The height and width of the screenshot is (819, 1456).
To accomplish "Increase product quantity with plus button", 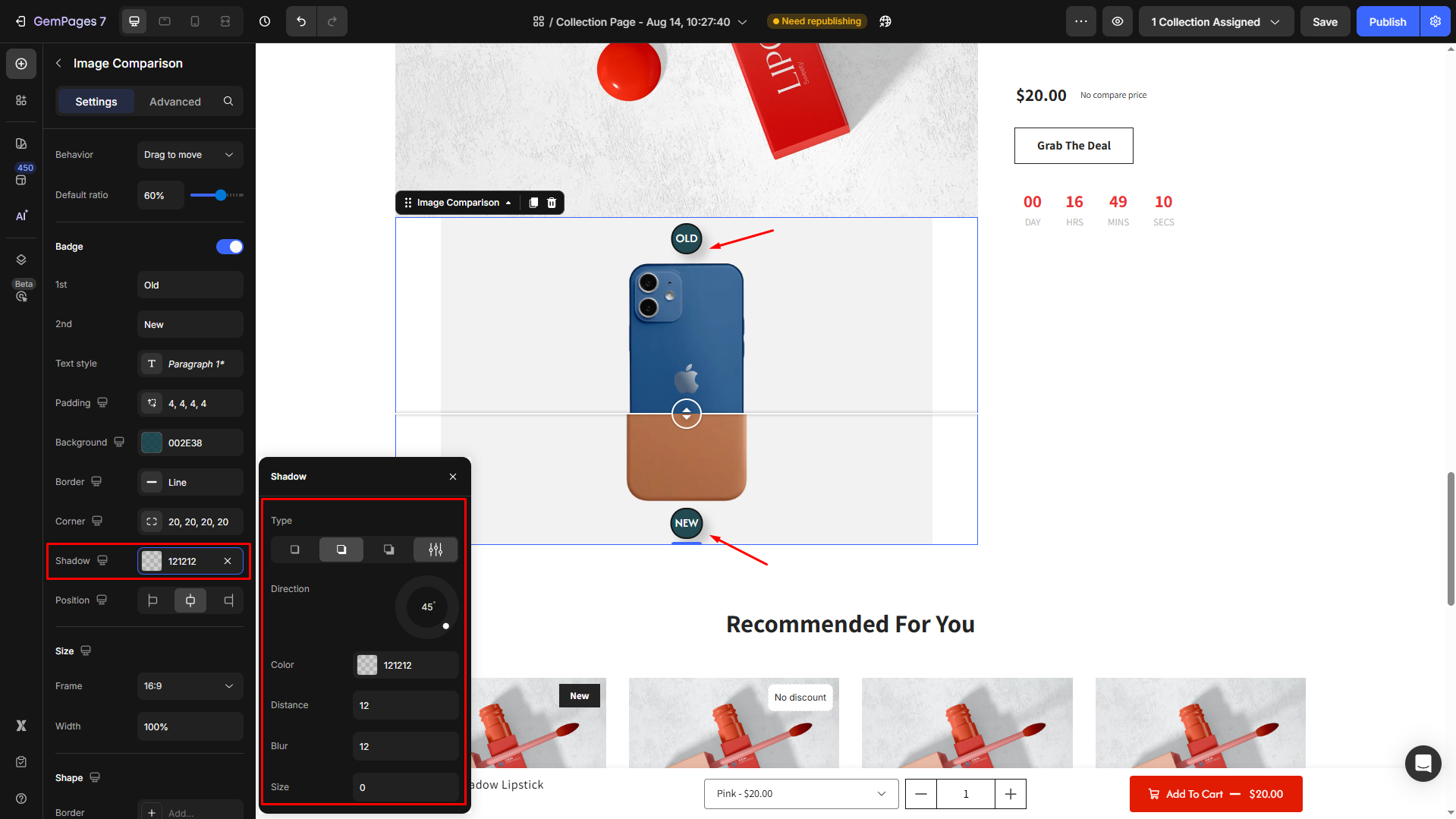I will click(1011, 794).
